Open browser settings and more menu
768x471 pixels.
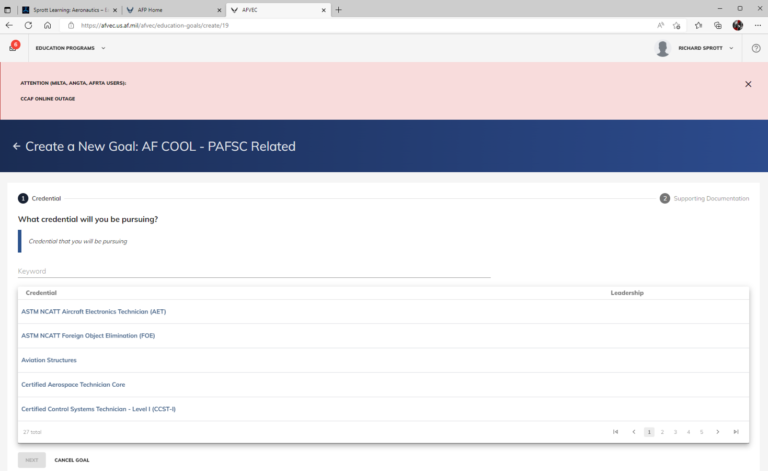[756, 25]
